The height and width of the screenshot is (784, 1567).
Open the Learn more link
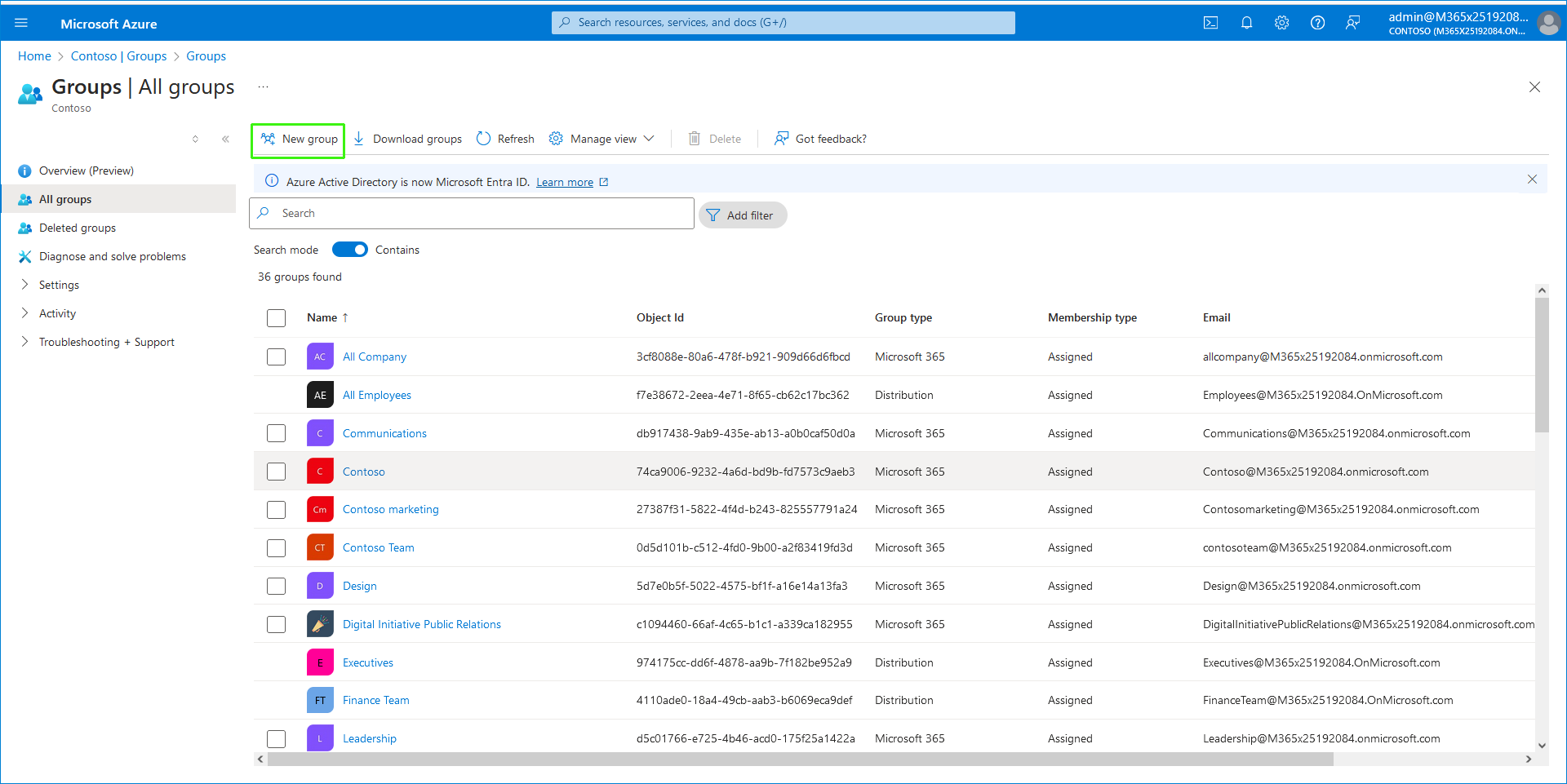[565, 182]
